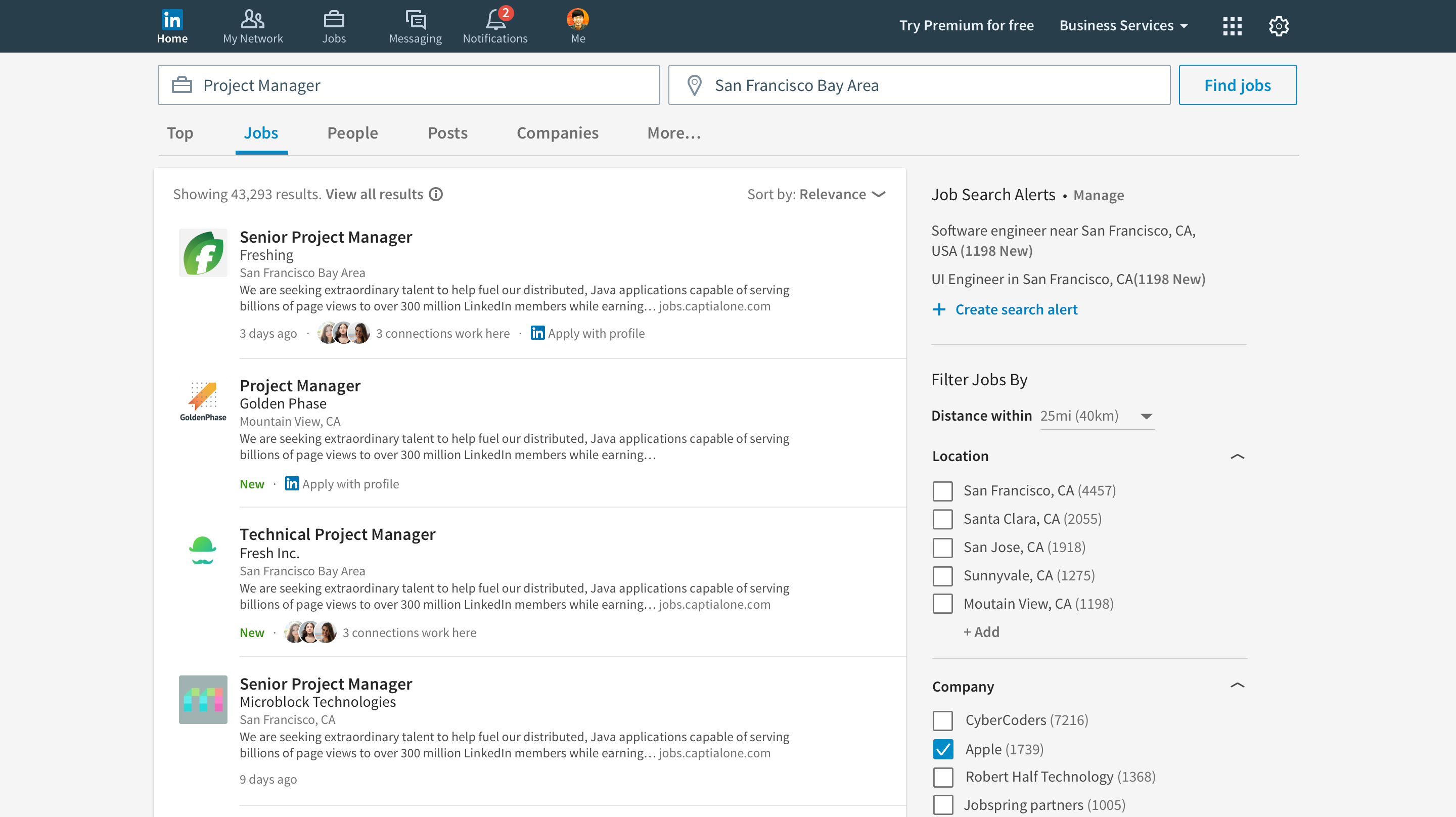Open the Jobs briefcase icon in navbar

(x=334, y=20)
